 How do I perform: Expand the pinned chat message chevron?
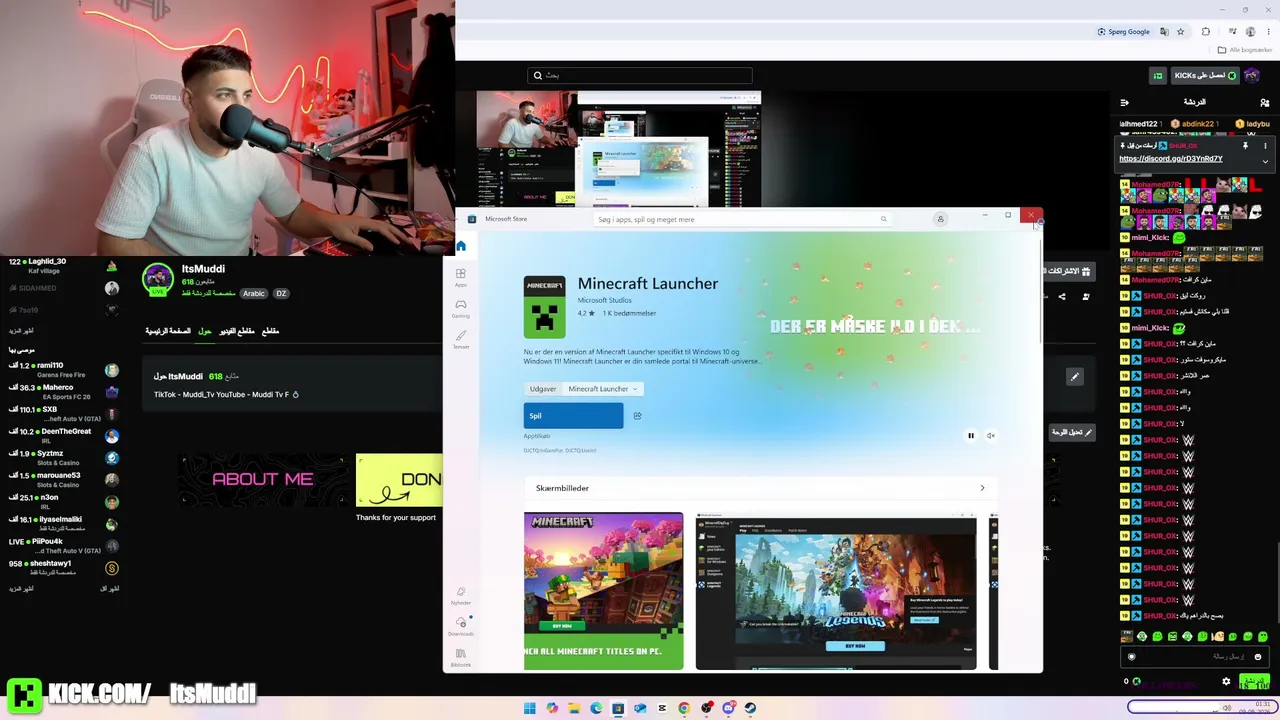(1265, 162)
